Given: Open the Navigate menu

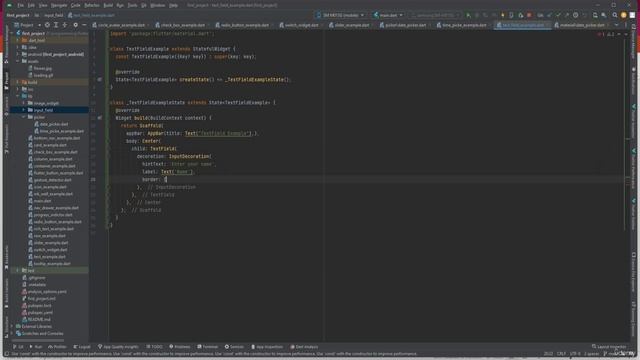Looking at the screenshot, I should pos(59,5).
